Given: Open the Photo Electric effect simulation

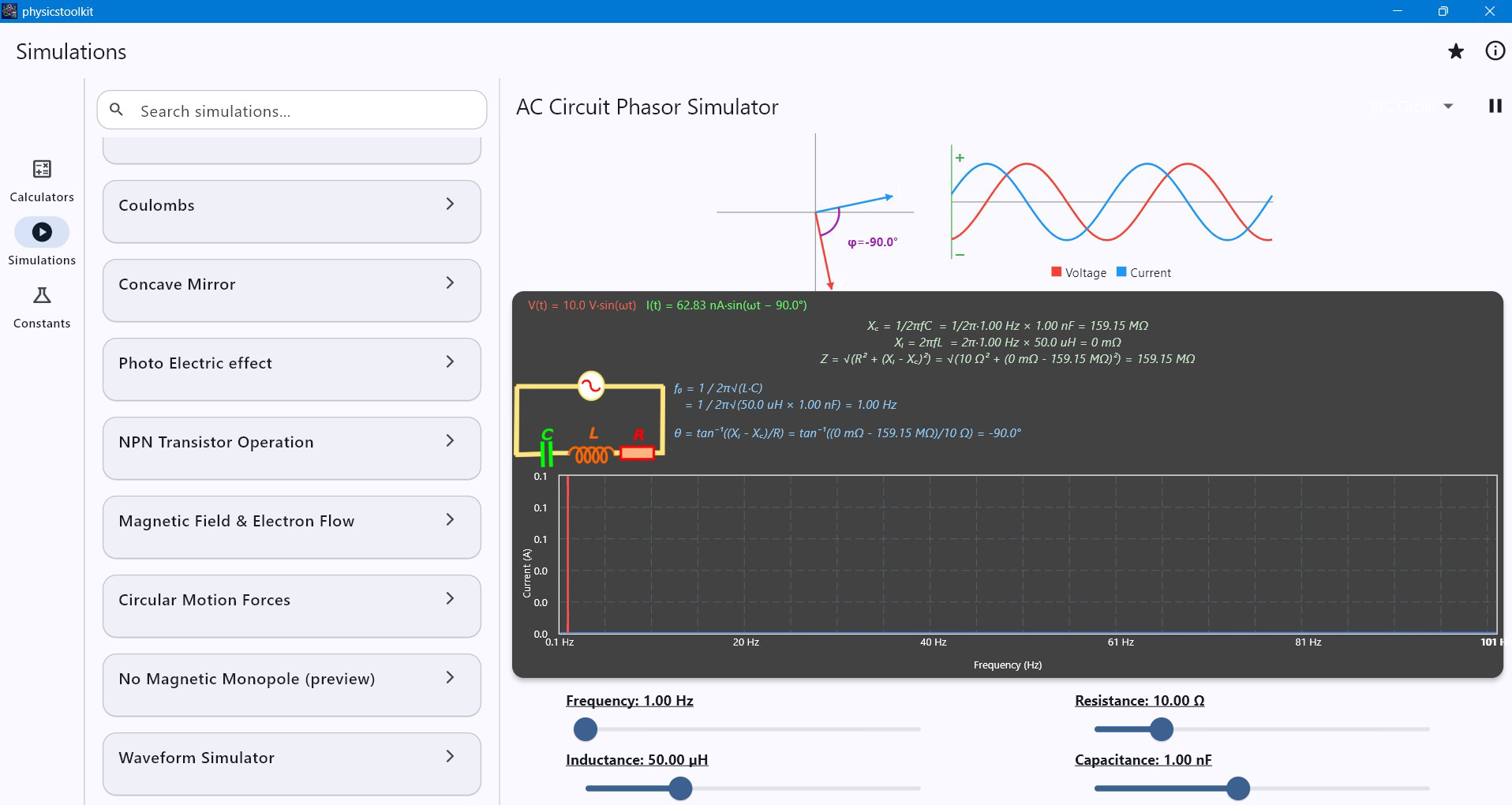Looking at the screenshot, I should point(292,369).
